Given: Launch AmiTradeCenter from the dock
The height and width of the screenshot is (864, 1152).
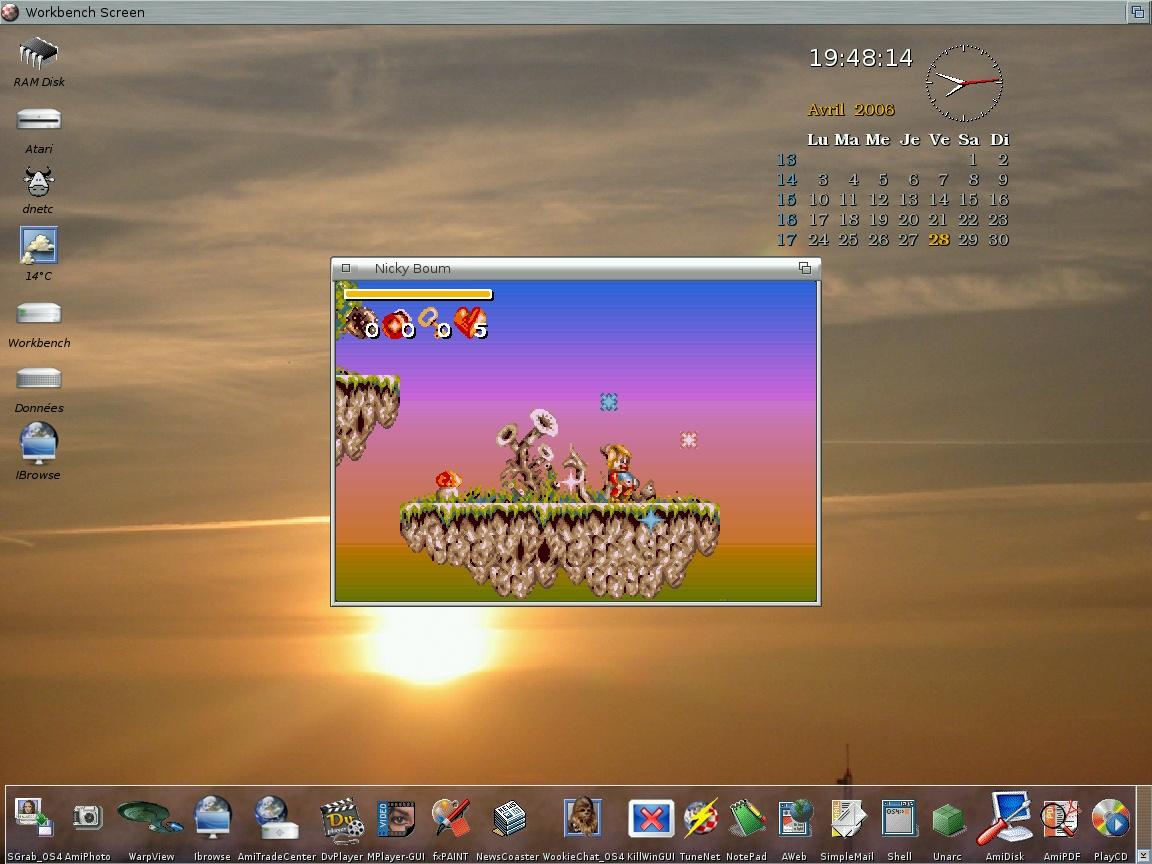Looking at the screenshot, I should click(276, 817).
